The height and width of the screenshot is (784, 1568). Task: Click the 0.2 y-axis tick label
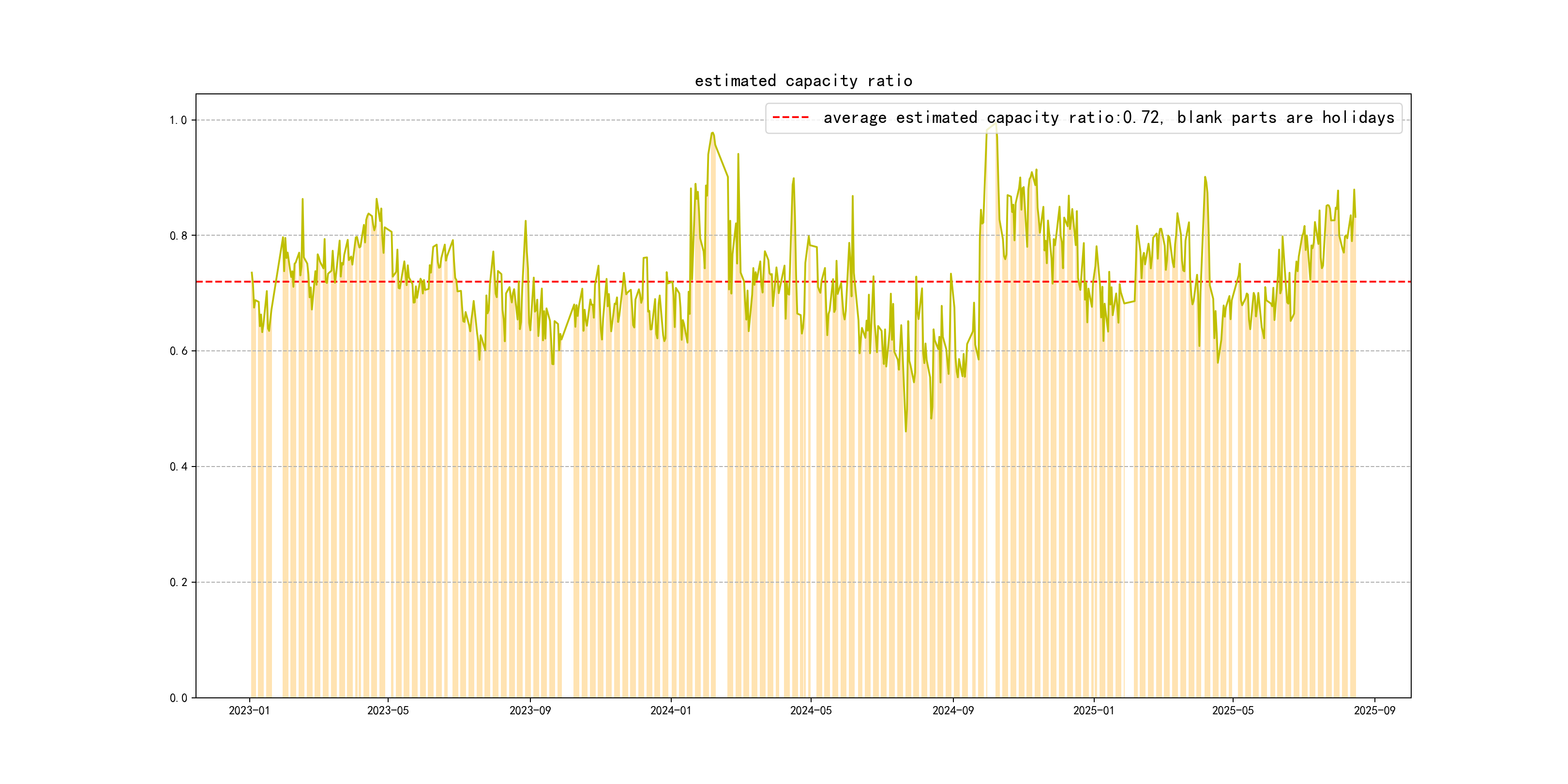(x=178, y=583)
